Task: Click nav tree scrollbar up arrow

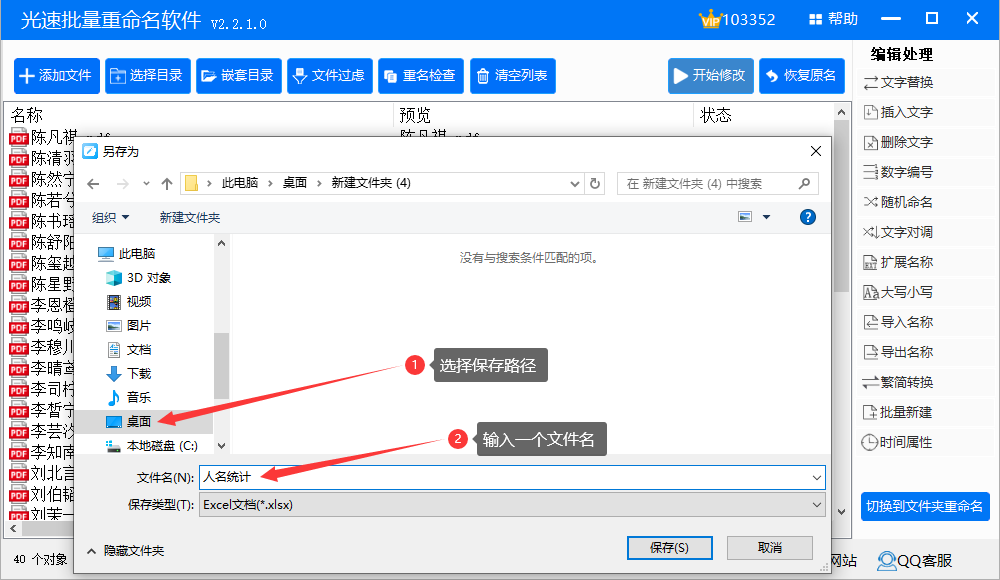Action: click(221, 244)
